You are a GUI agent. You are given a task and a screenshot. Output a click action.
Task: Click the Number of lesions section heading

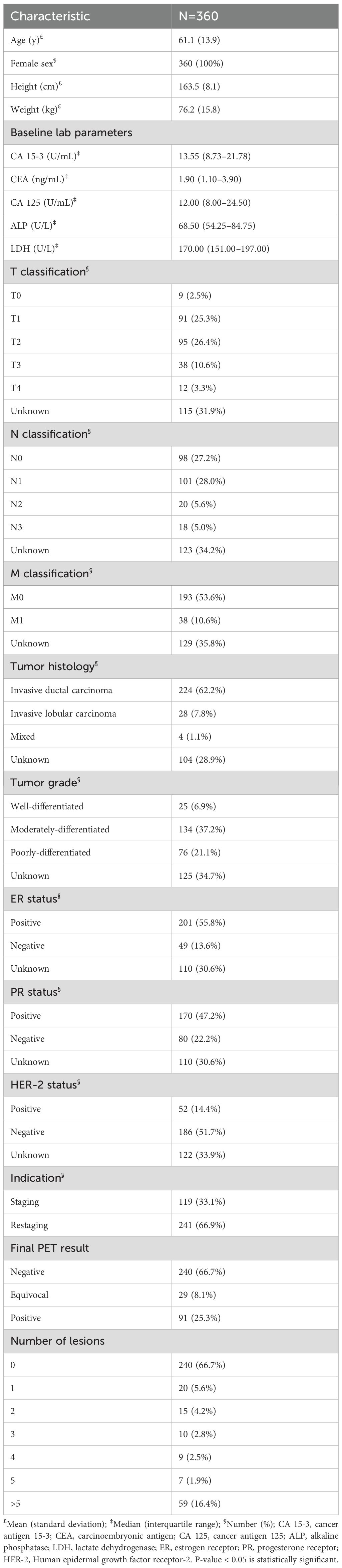click(57, 1341)
